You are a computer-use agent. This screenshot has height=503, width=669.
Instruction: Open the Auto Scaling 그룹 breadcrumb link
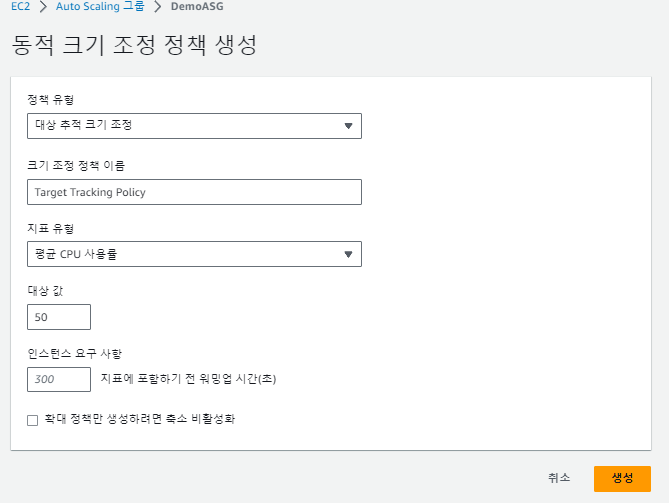[100, 6]
